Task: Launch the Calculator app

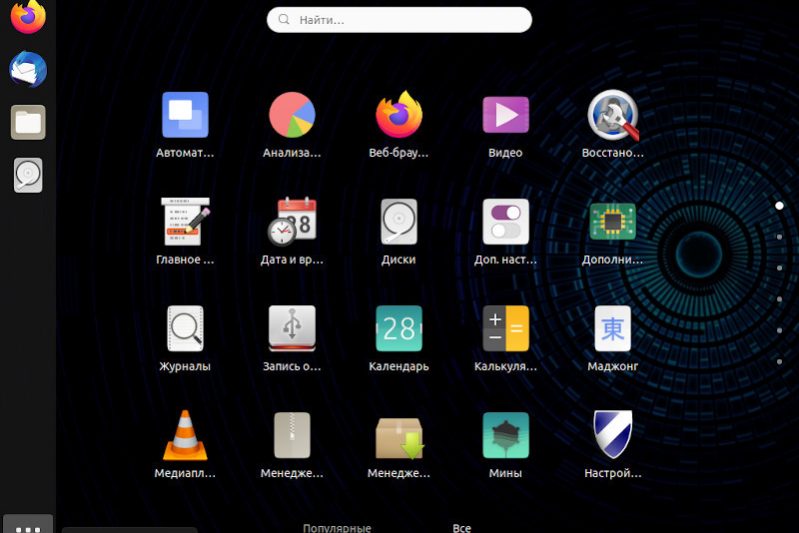Action: click(x=505, y=329)
